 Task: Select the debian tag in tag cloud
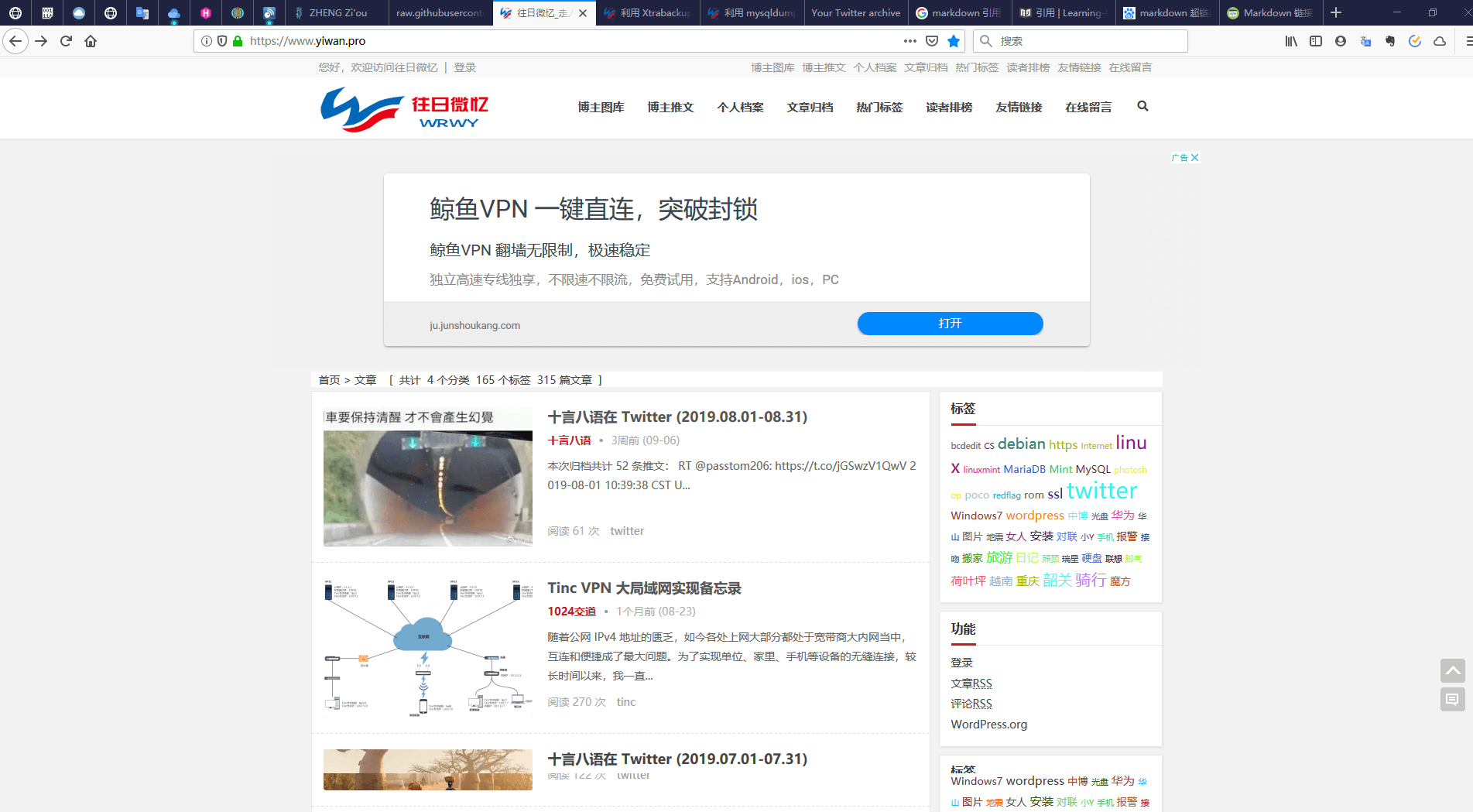point(1021,444)
